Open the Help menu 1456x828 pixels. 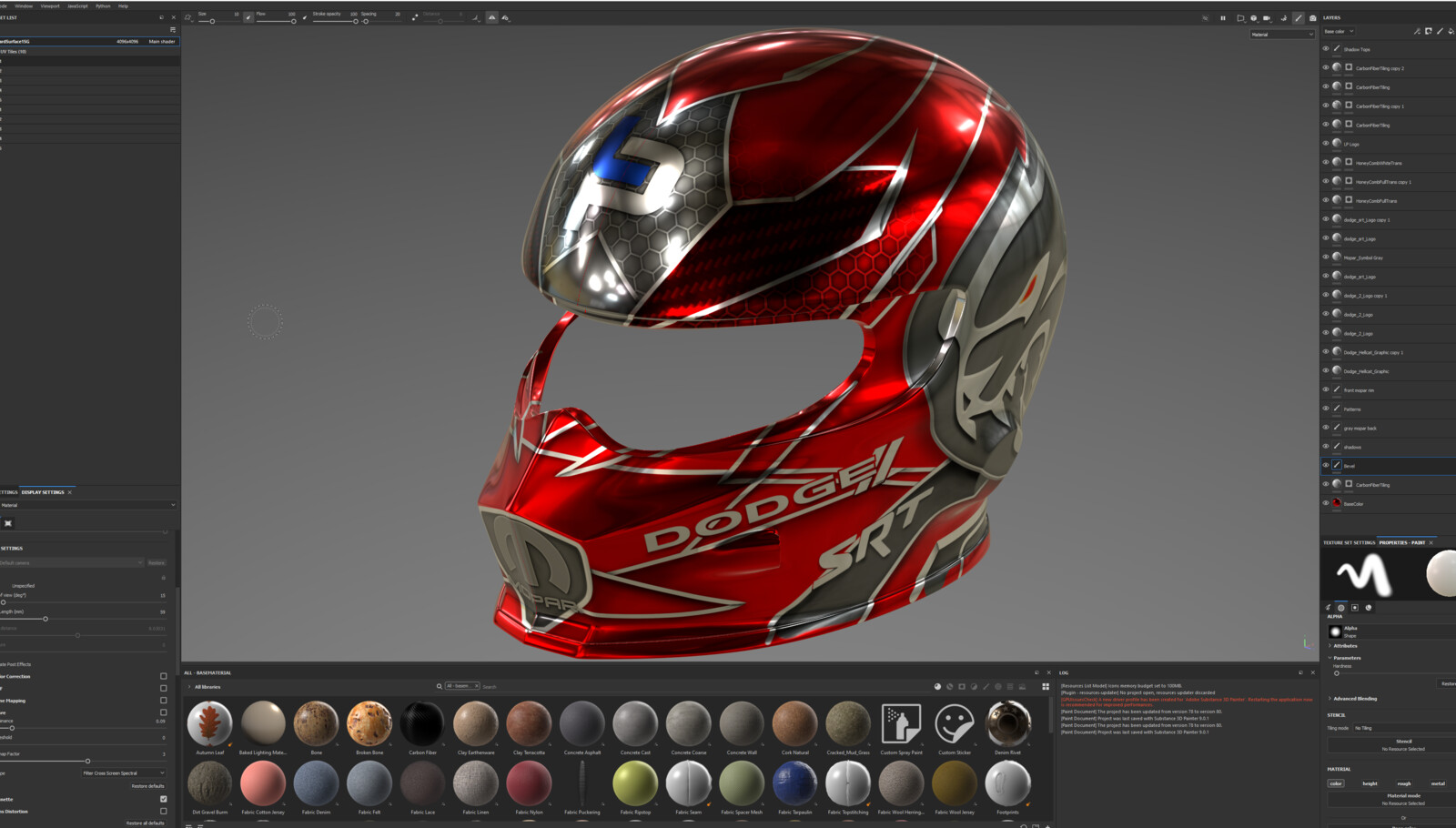123,5
